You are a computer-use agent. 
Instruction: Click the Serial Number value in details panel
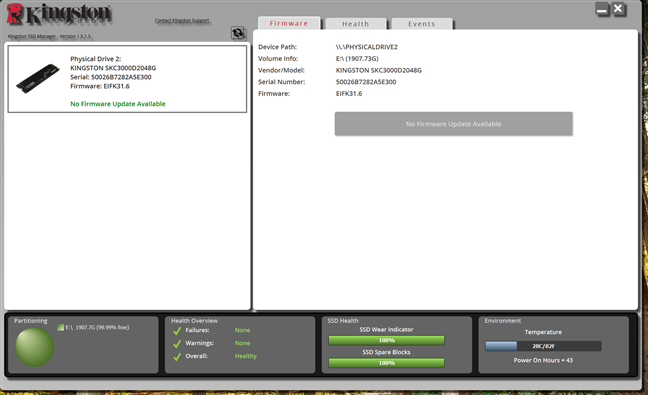(x=366, y=82)
